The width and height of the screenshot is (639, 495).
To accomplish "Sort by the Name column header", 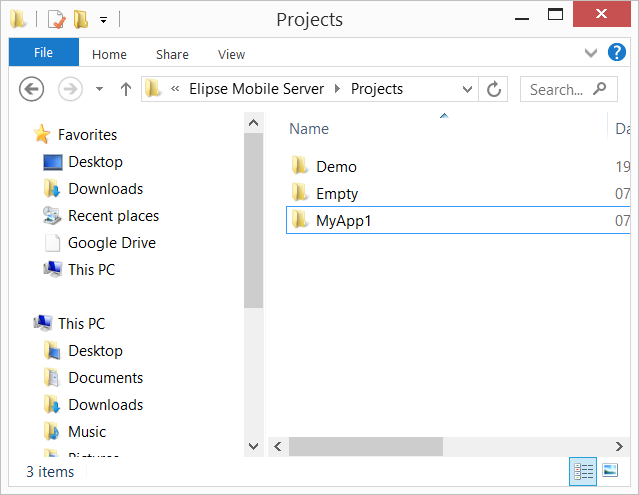I will click(309, 129).
